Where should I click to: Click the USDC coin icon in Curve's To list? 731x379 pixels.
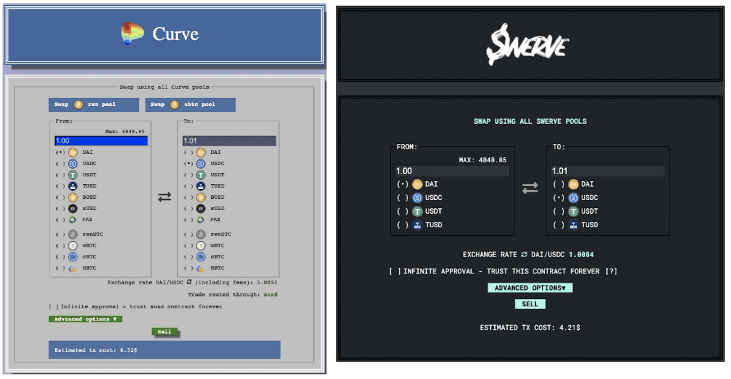(200, 164)
